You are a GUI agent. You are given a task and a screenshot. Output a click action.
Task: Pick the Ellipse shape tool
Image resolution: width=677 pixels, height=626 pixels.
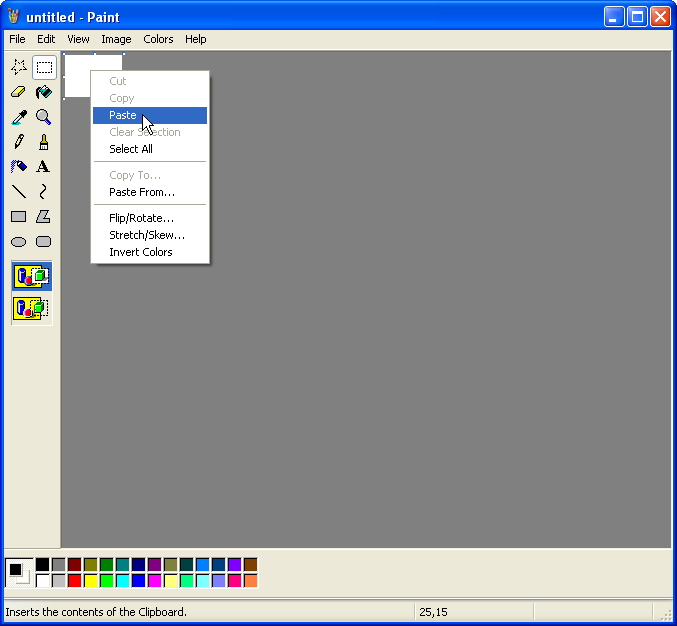point(18,242)
